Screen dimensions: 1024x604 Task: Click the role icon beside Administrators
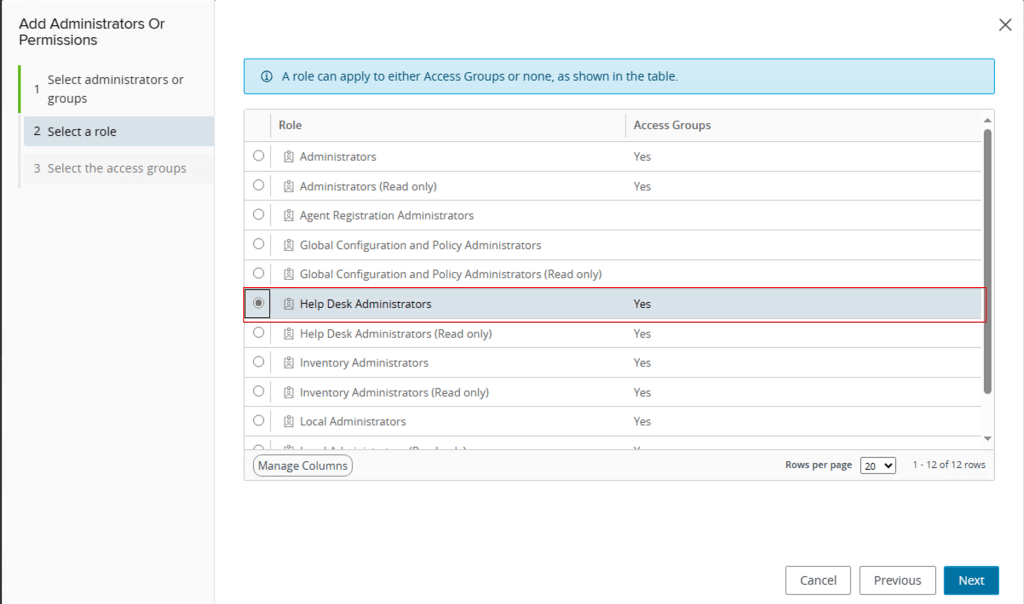(288, 157)
